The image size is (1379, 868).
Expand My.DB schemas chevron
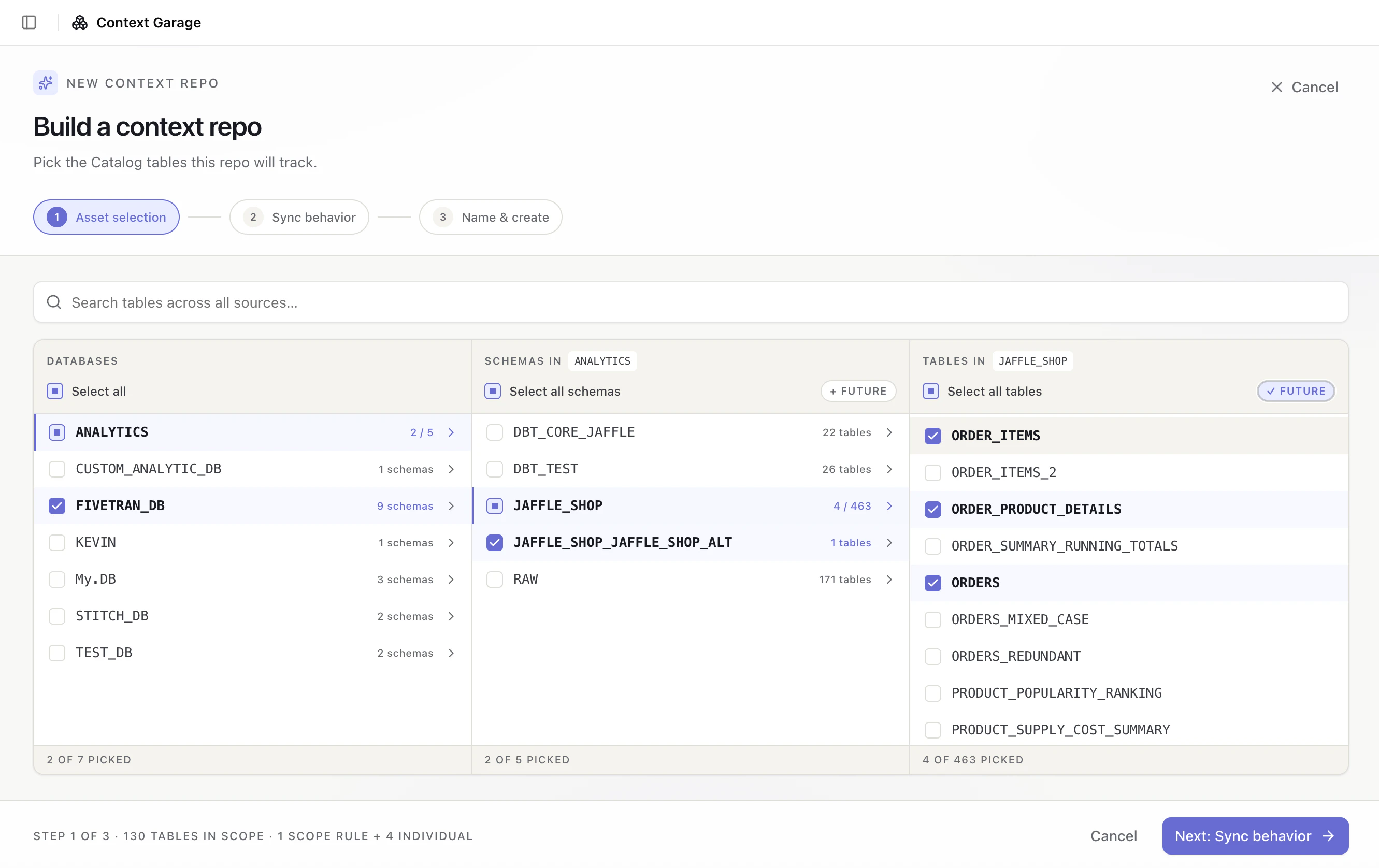pos(451,580)
